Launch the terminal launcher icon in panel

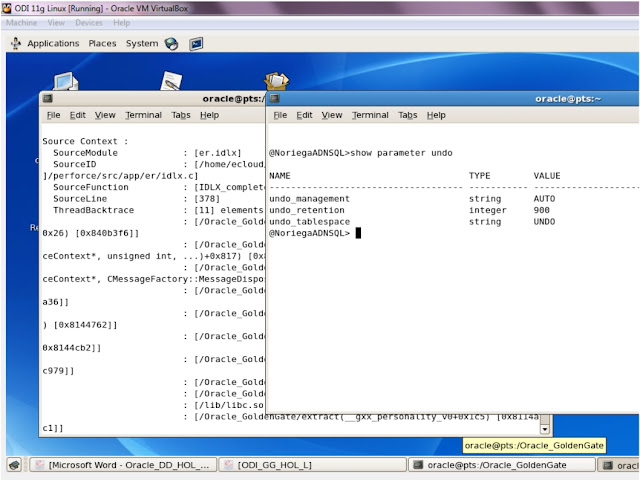click(x=196, y=44)
